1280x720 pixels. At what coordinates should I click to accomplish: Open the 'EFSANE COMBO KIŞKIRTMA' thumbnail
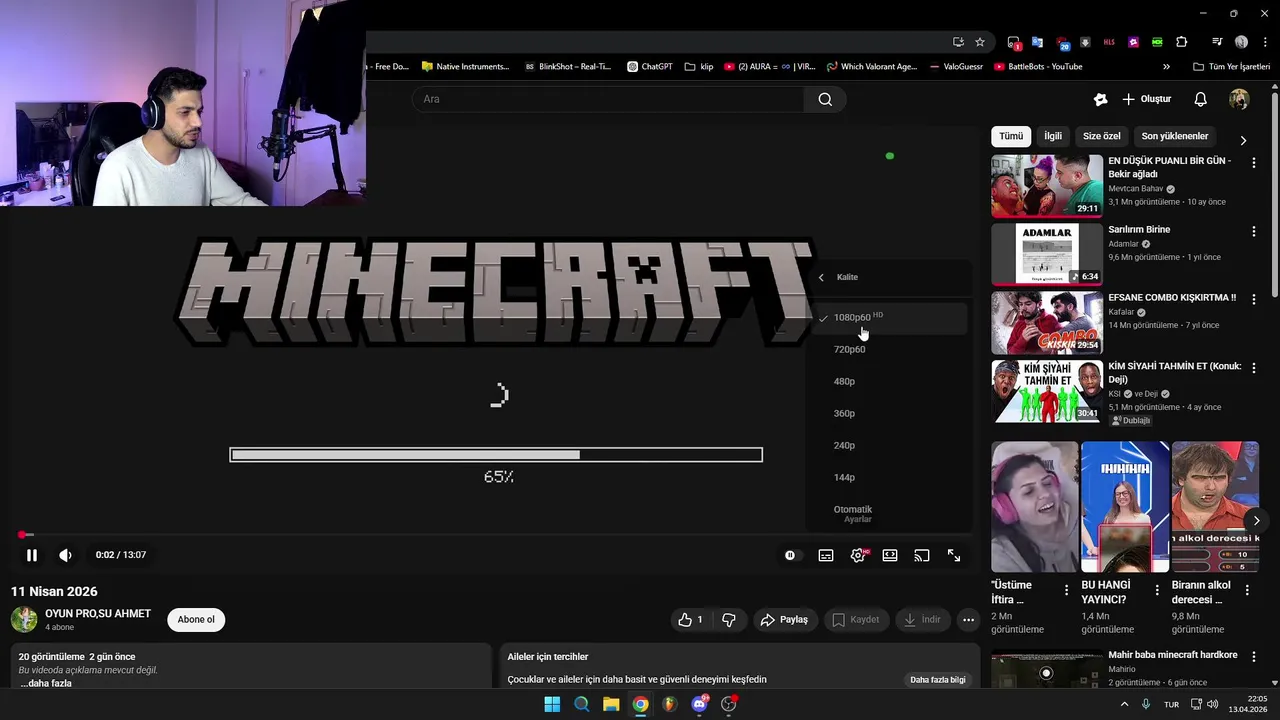(x=1047, y=323)
